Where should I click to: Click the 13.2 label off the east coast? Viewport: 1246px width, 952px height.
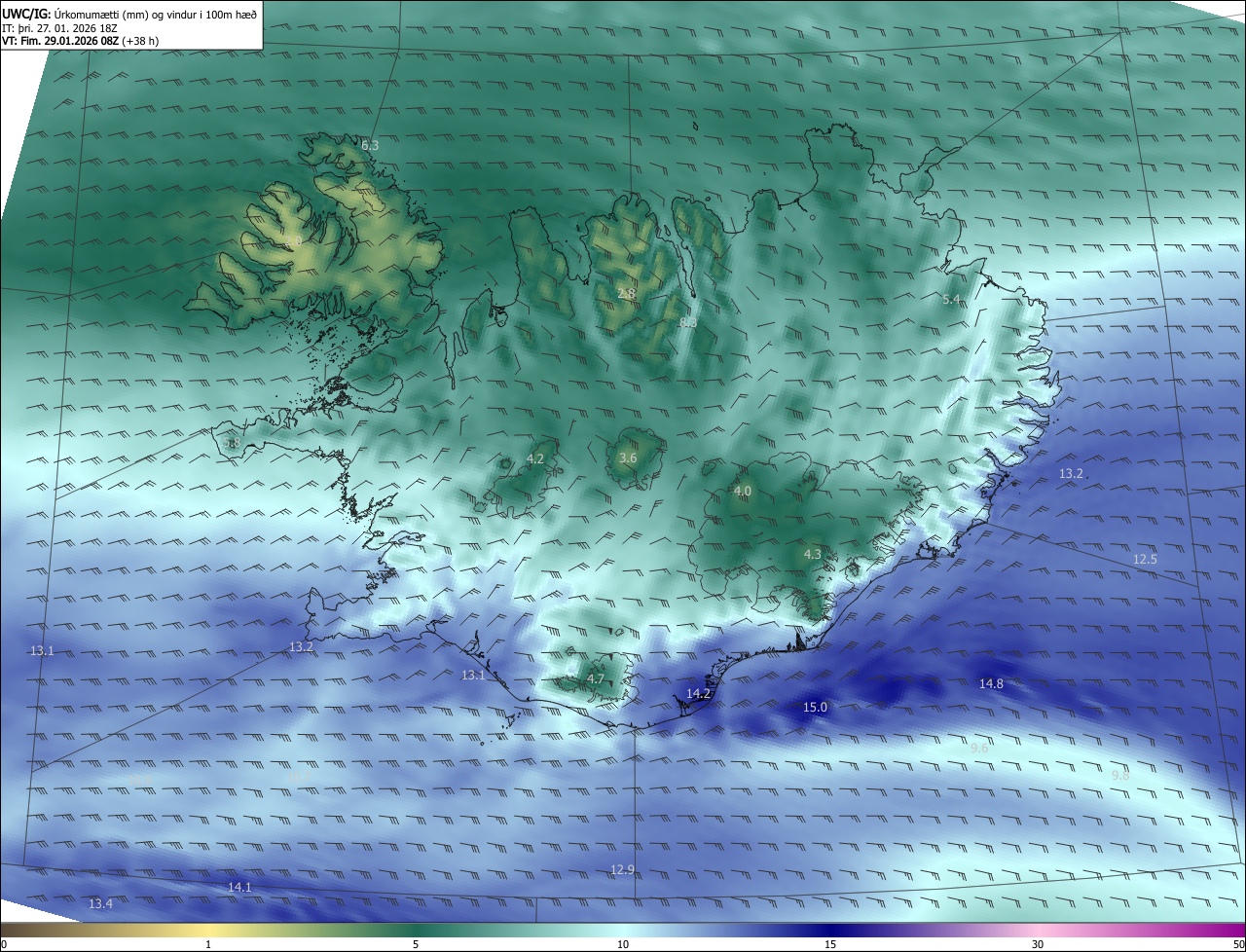(1071, 473)
